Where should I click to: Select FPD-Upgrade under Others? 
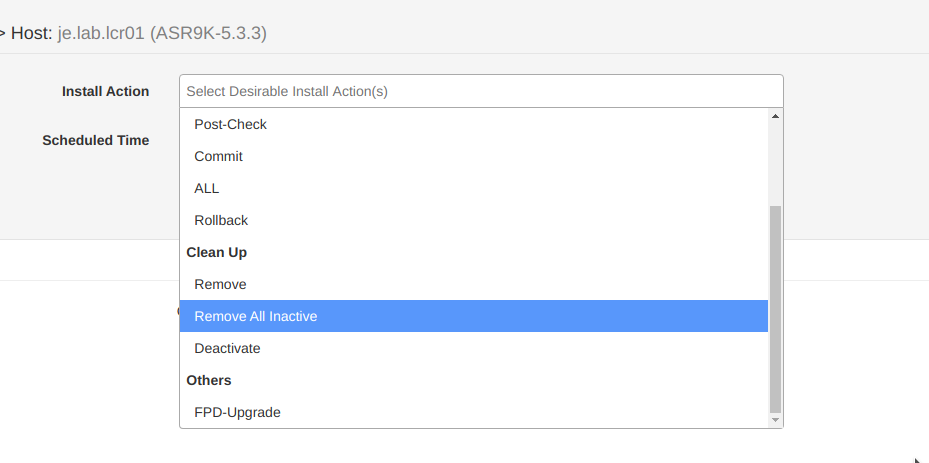[237, 412]
